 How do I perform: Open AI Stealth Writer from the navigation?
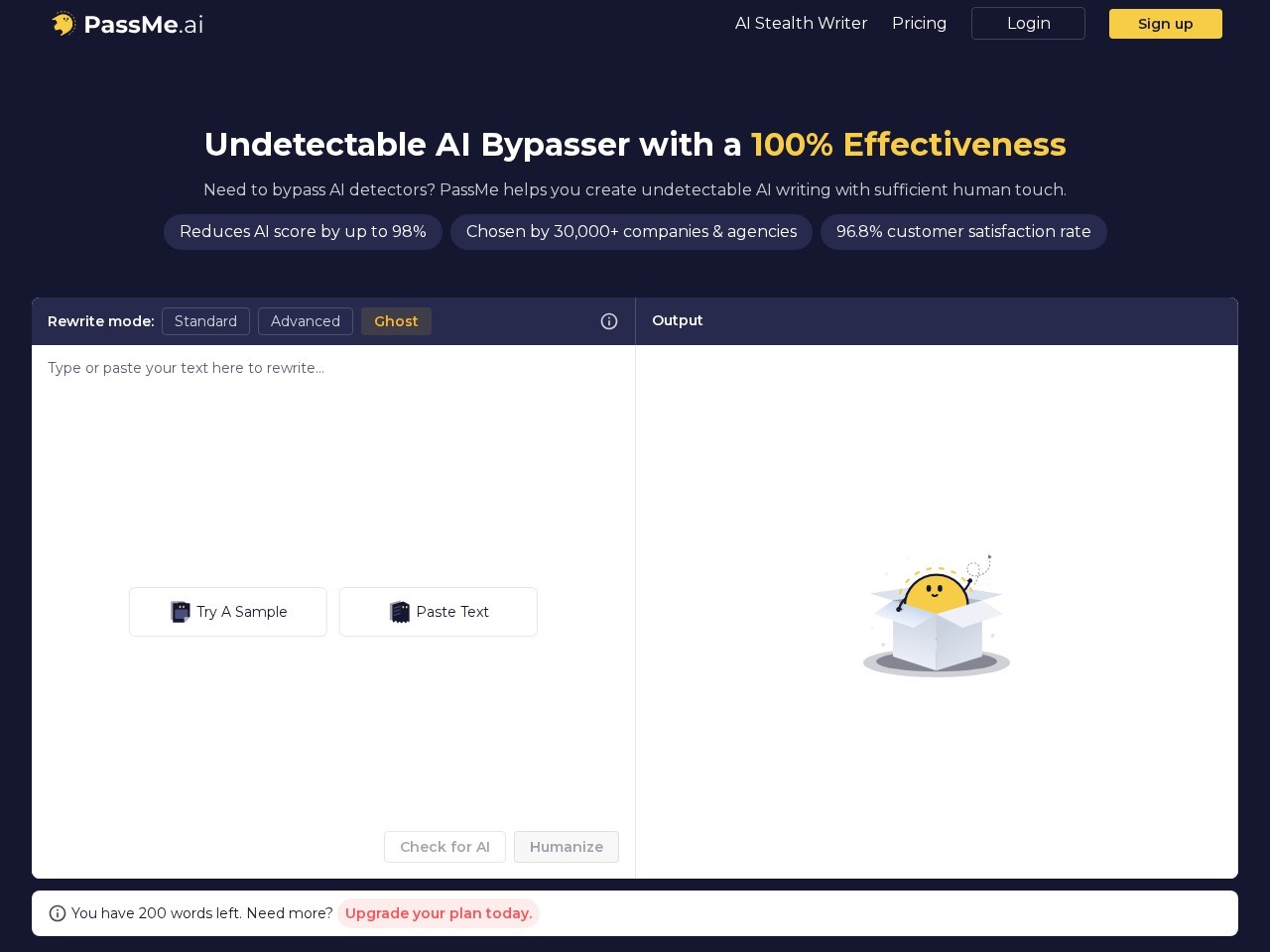[801, 24]
